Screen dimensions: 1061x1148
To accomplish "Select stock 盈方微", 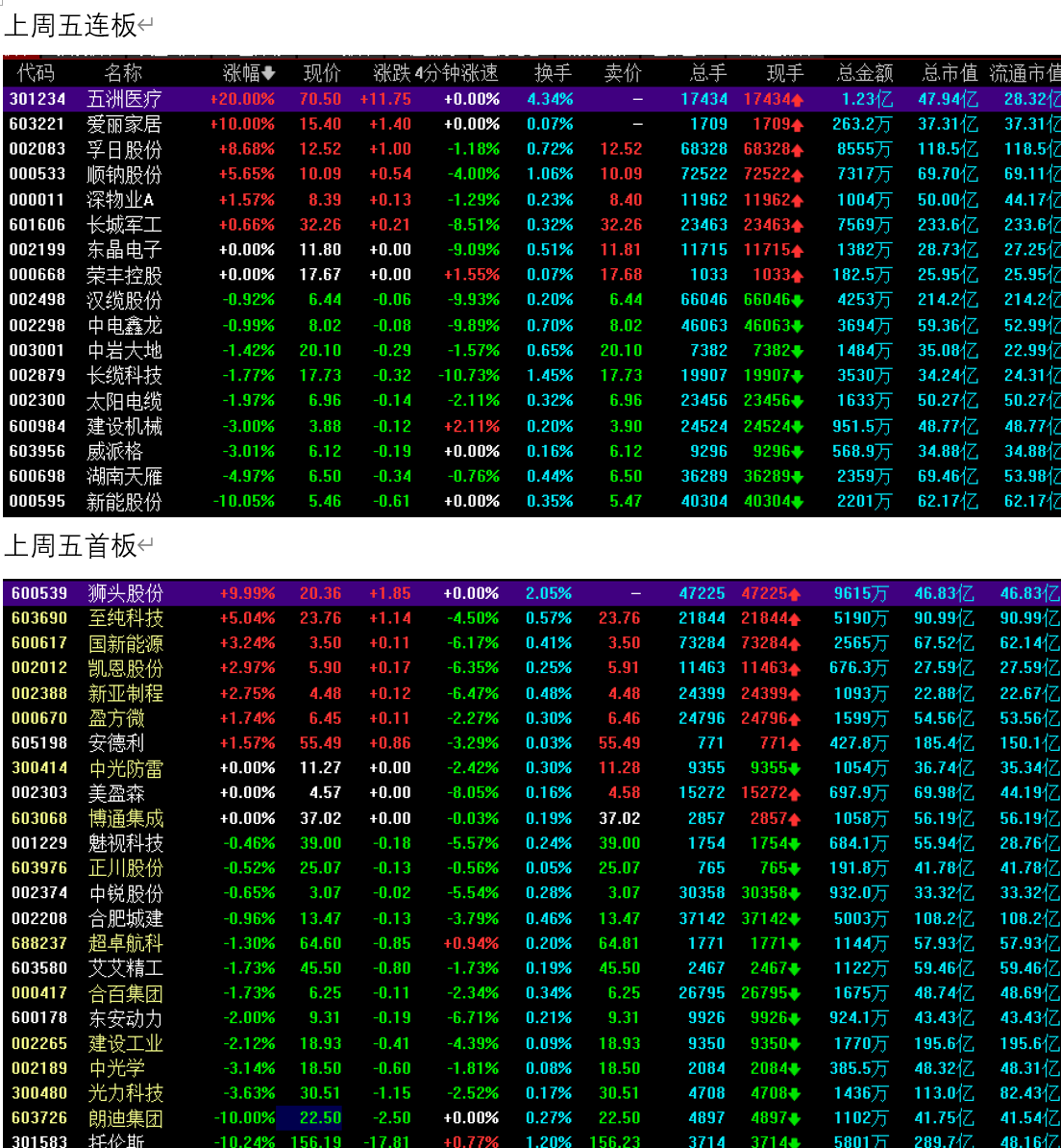I will [x=116, y=718].
